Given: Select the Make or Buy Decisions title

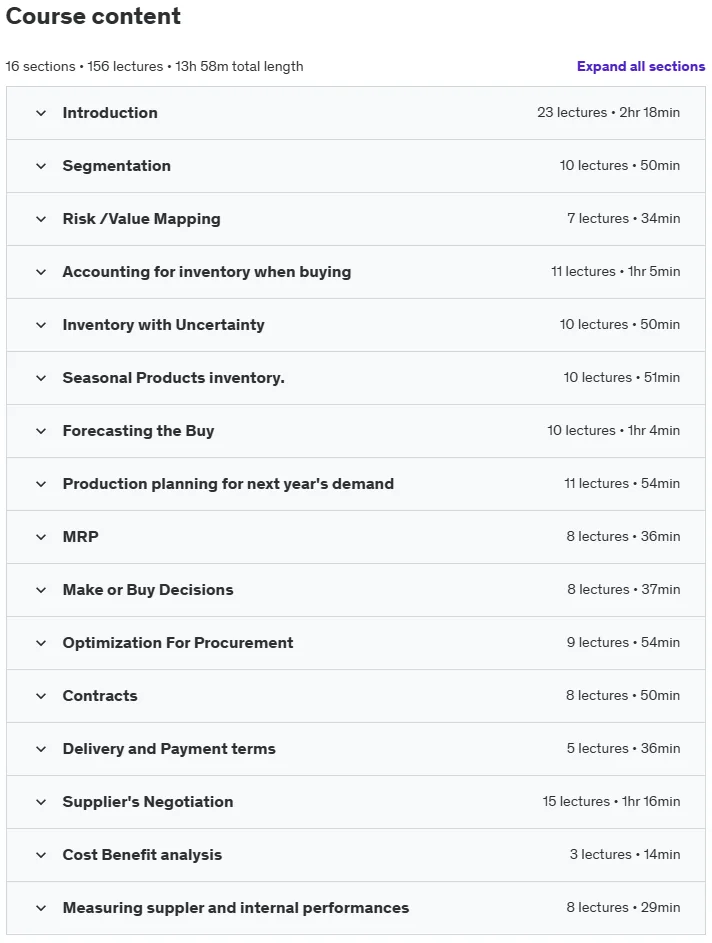Looking at the screenshot, I should [148, 590].
